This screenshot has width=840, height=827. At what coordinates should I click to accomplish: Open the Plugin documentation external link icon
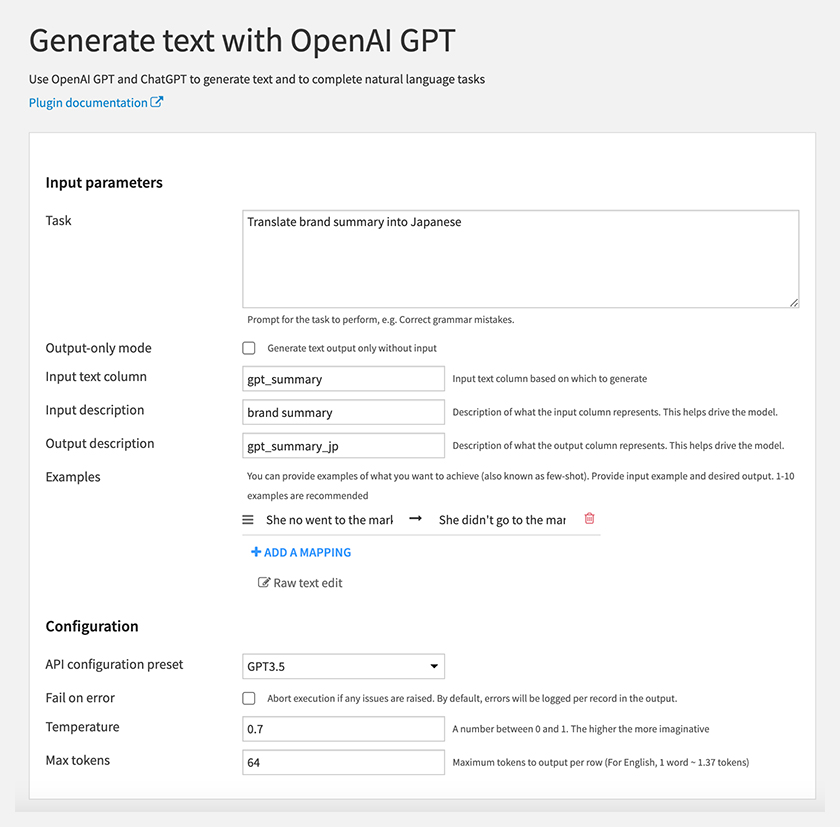tap(156, 102)
